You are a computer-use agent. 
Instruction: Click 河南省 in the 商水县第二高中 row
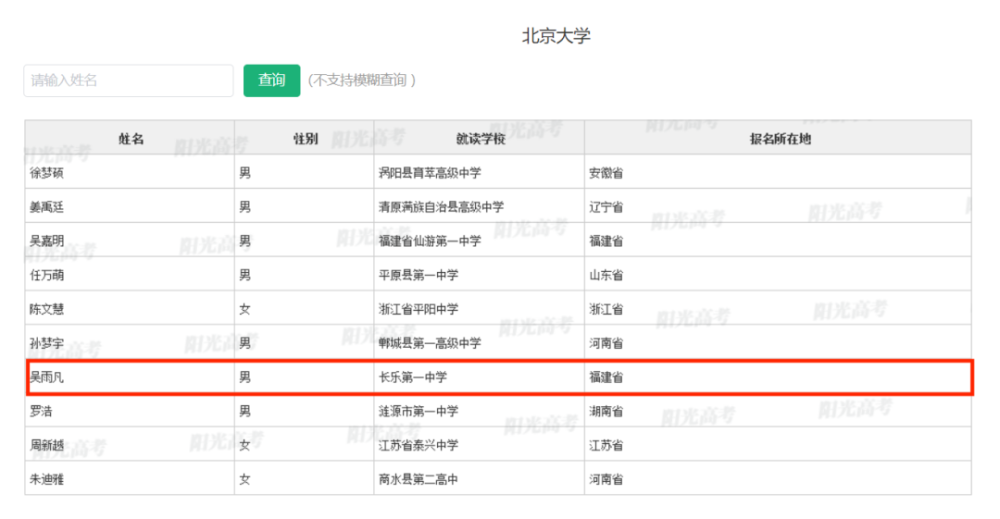(606, 479)
